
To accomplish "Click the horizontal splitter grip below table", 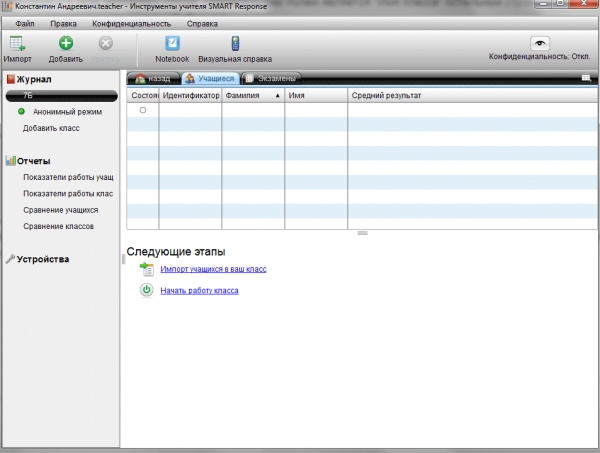I will (362, 233).
